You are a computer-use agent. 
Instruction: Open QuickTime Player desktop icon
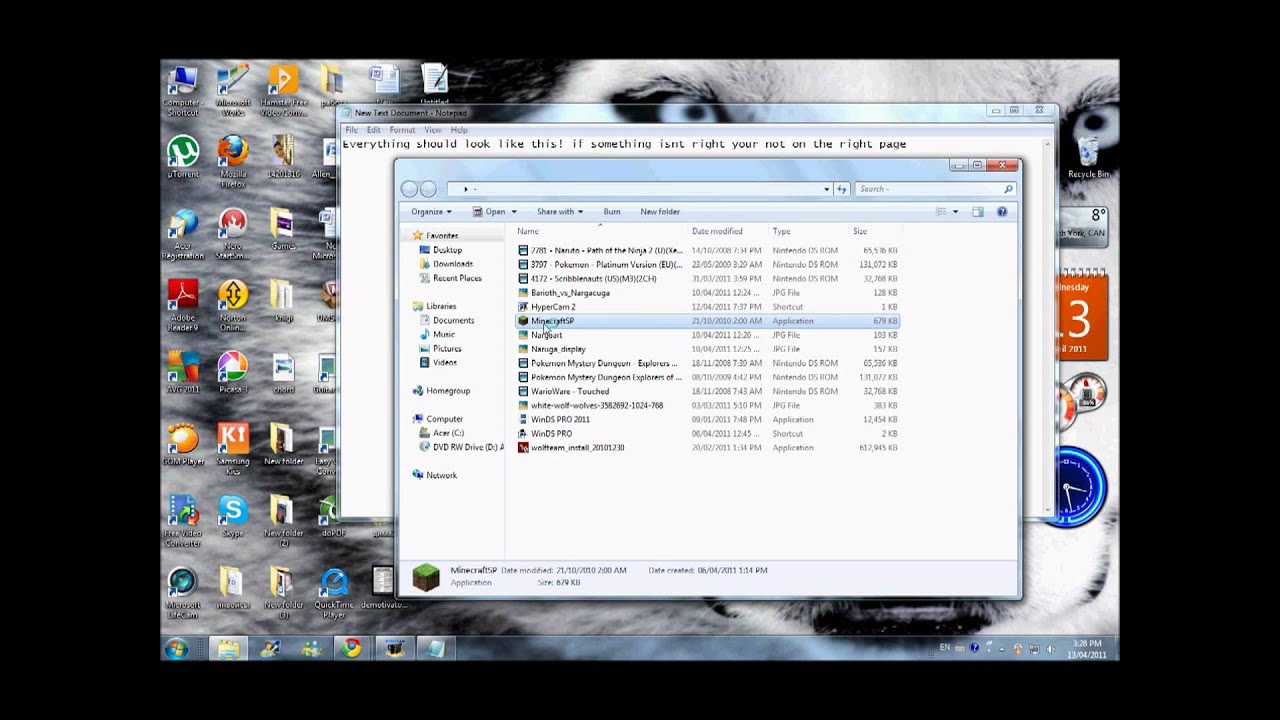pyautogui.click(x=333, y=594)
